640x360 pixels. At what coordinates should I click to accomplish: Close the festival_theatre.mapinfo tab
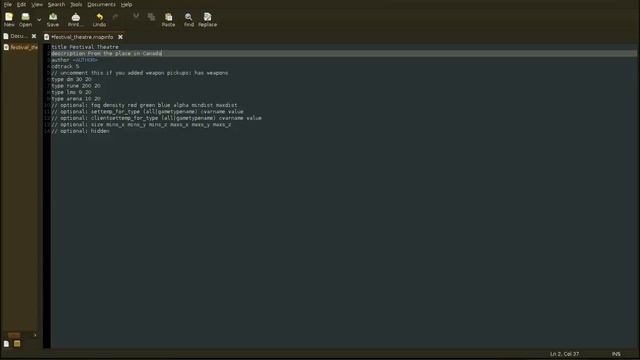pyautogui.click(x=120, y=37)
